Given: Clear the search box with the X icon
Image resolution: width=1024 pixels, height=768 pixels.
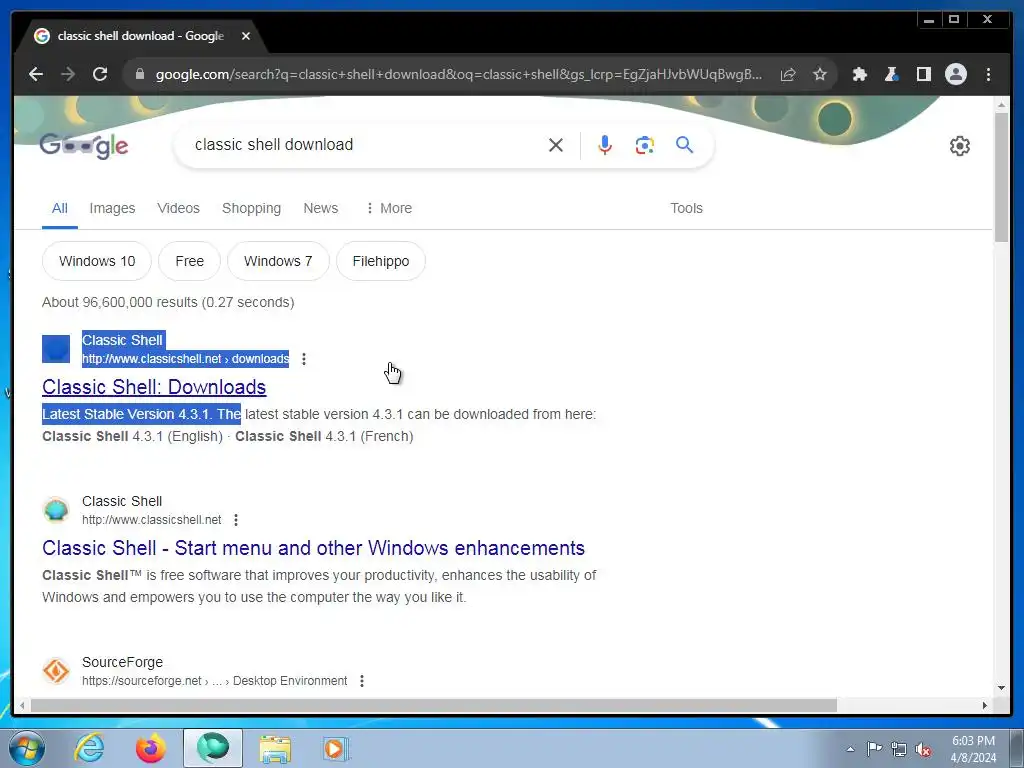Looking at the screenshot, I should point(556,145).
